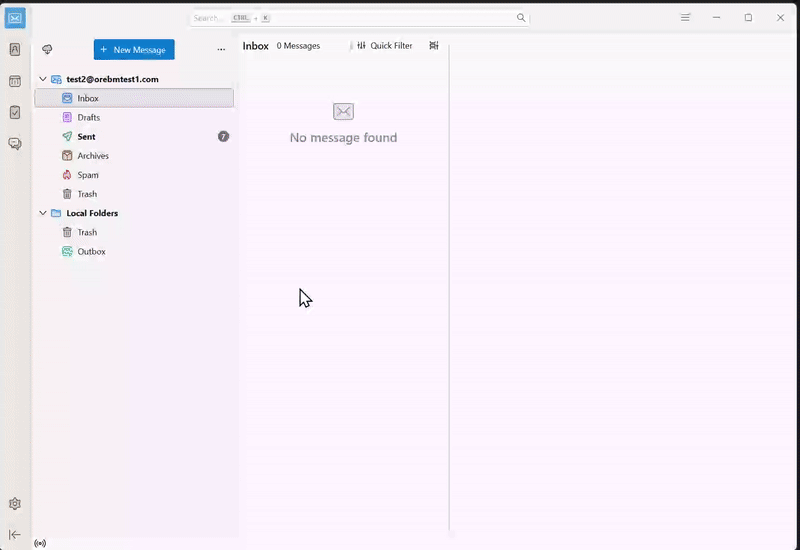
Task: Open the Mail space icon
Action: point(15,18)
